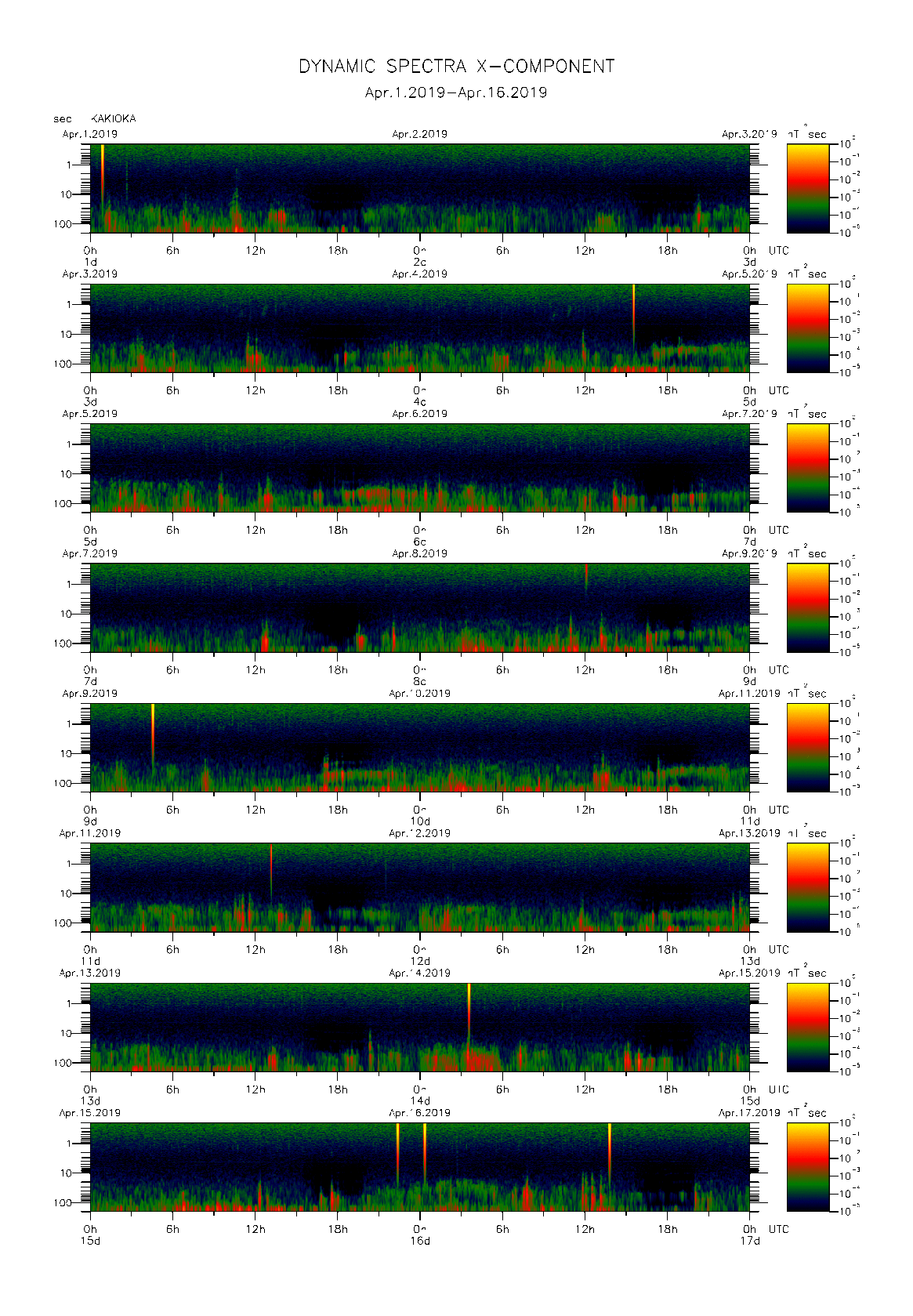Select the colorbar beside the sixth spectrogram
This screenshot has height=1316, width=913.
tap(807, 887)
